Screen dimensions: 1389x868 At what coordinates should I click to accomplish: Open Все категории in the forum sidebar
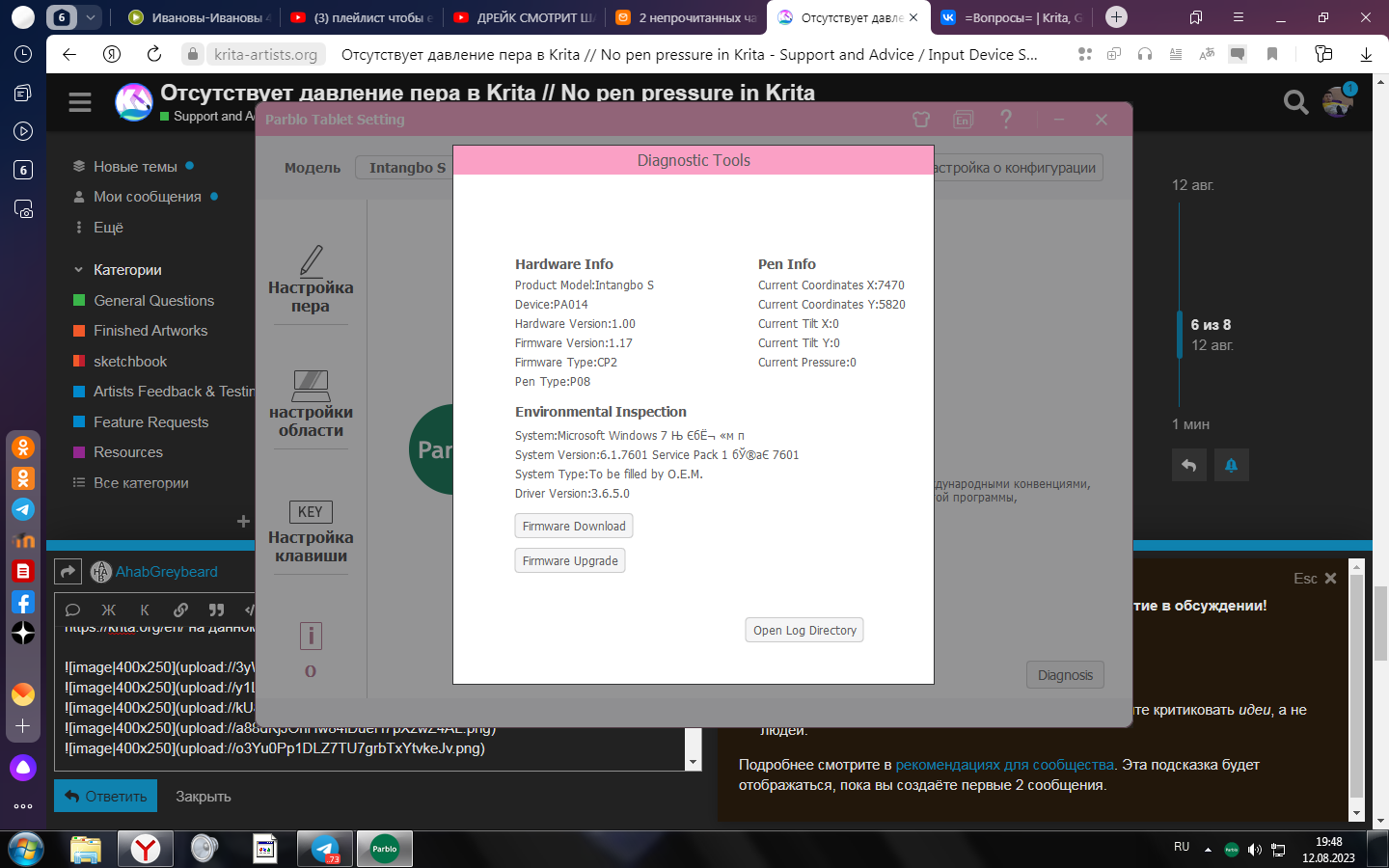[142, 483]
